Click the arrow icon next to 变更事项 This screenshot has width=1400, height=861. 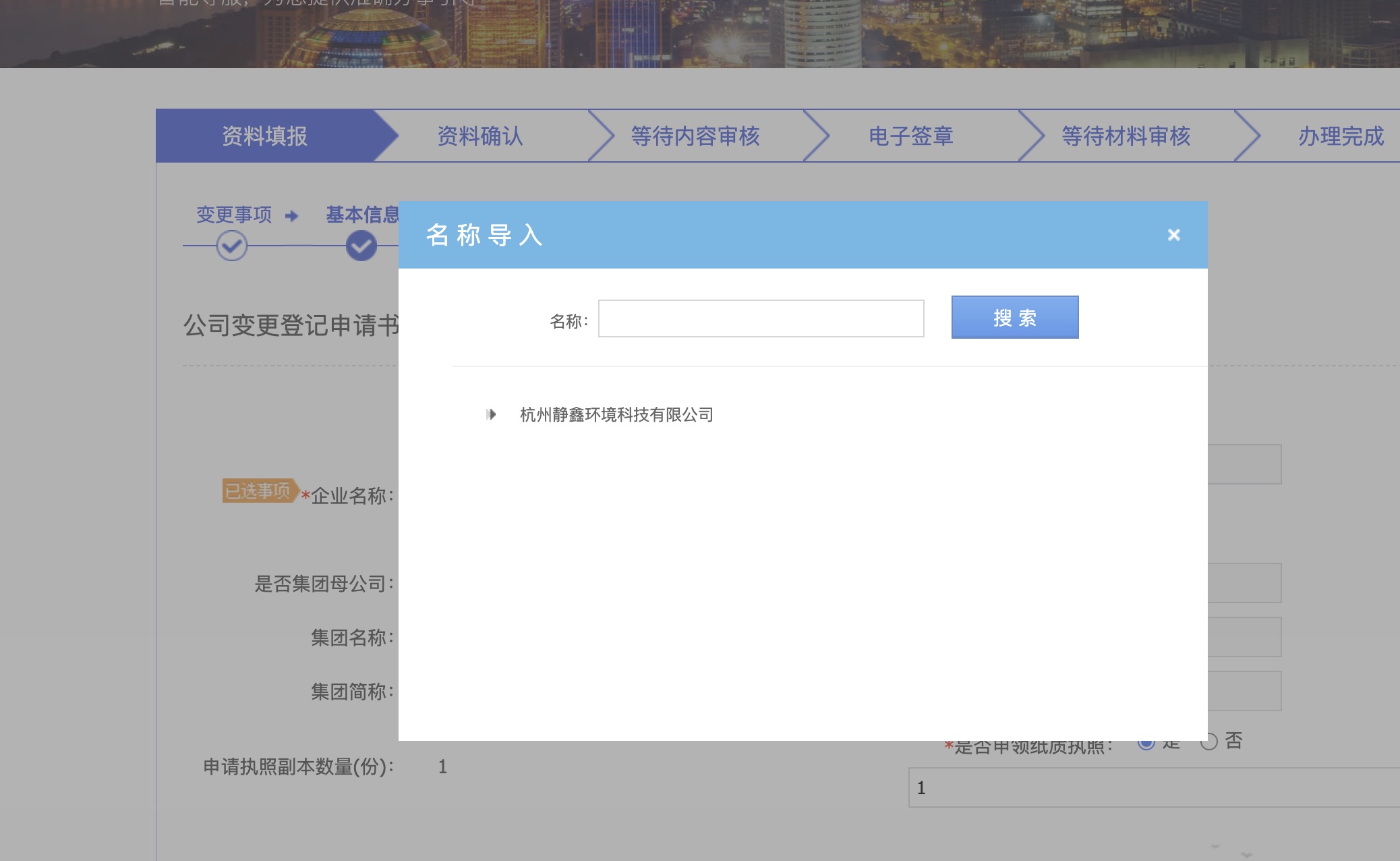[291, 216]
